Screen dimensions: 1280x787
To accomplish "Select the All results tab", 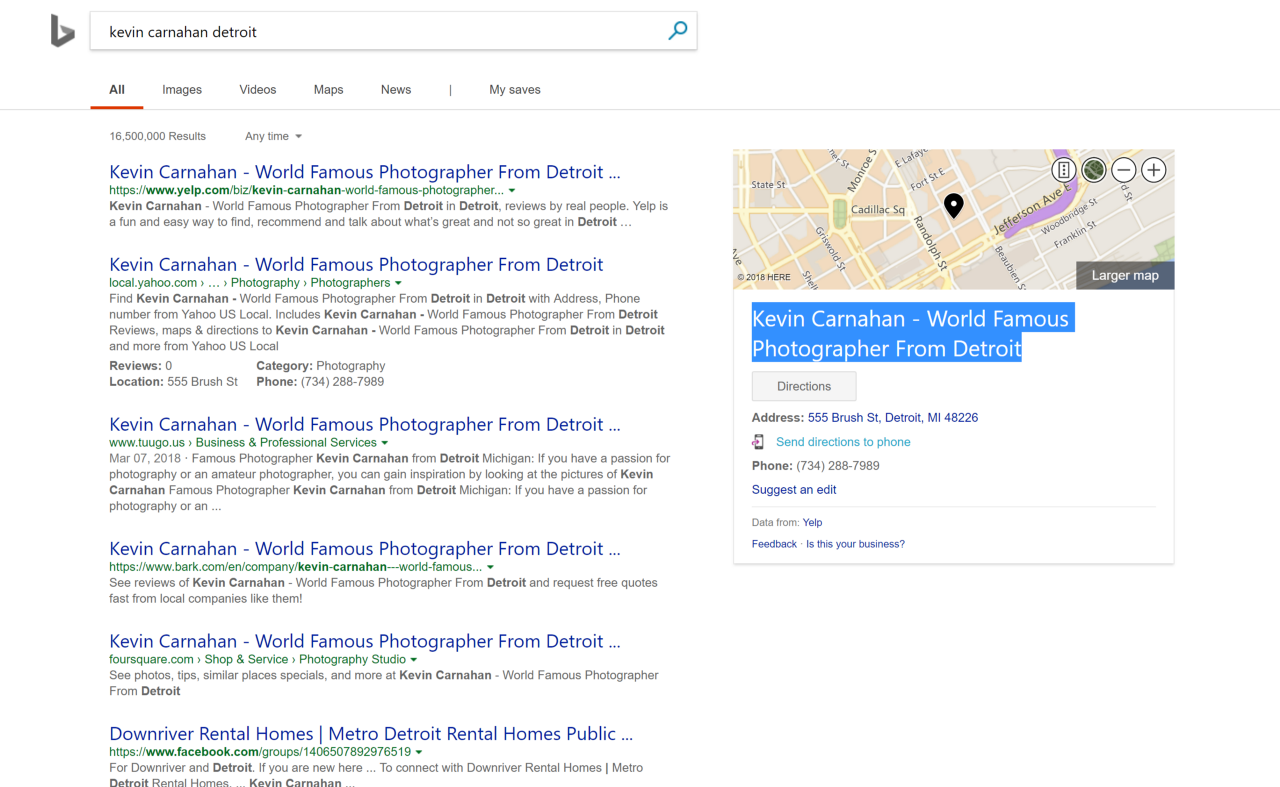I will (117, 90).
